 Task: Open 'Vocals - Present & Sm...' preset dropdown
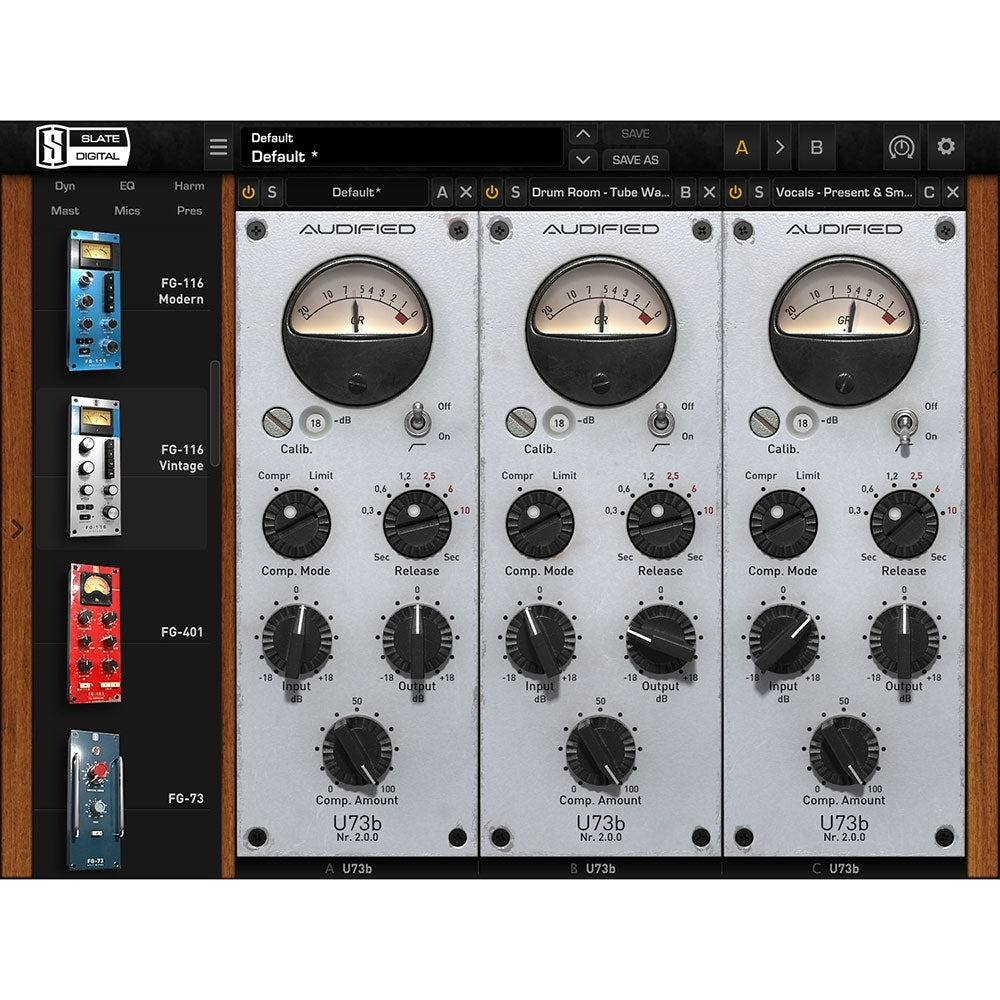[x=844, y=192]
